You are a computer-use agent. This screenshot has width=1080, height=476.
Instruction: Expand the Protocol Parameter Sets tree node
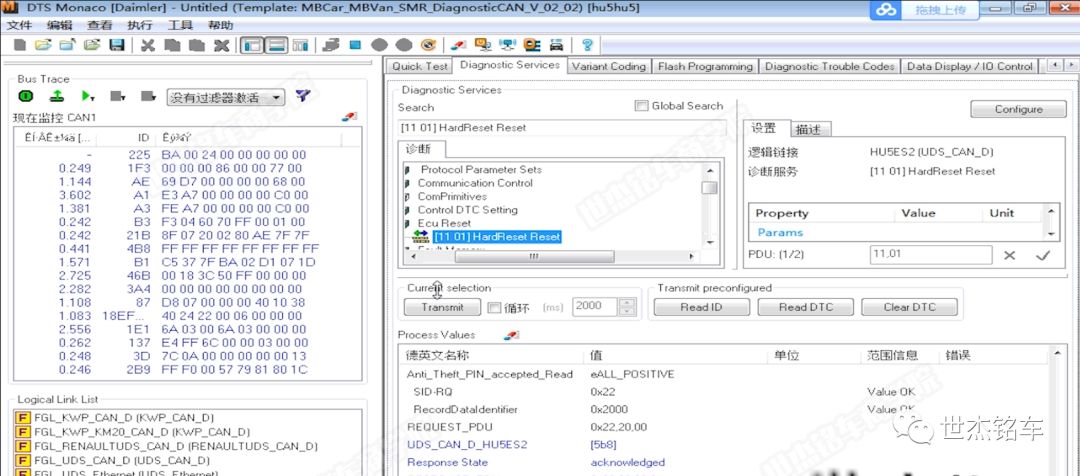pyautogui.click(x=408, y=169)
